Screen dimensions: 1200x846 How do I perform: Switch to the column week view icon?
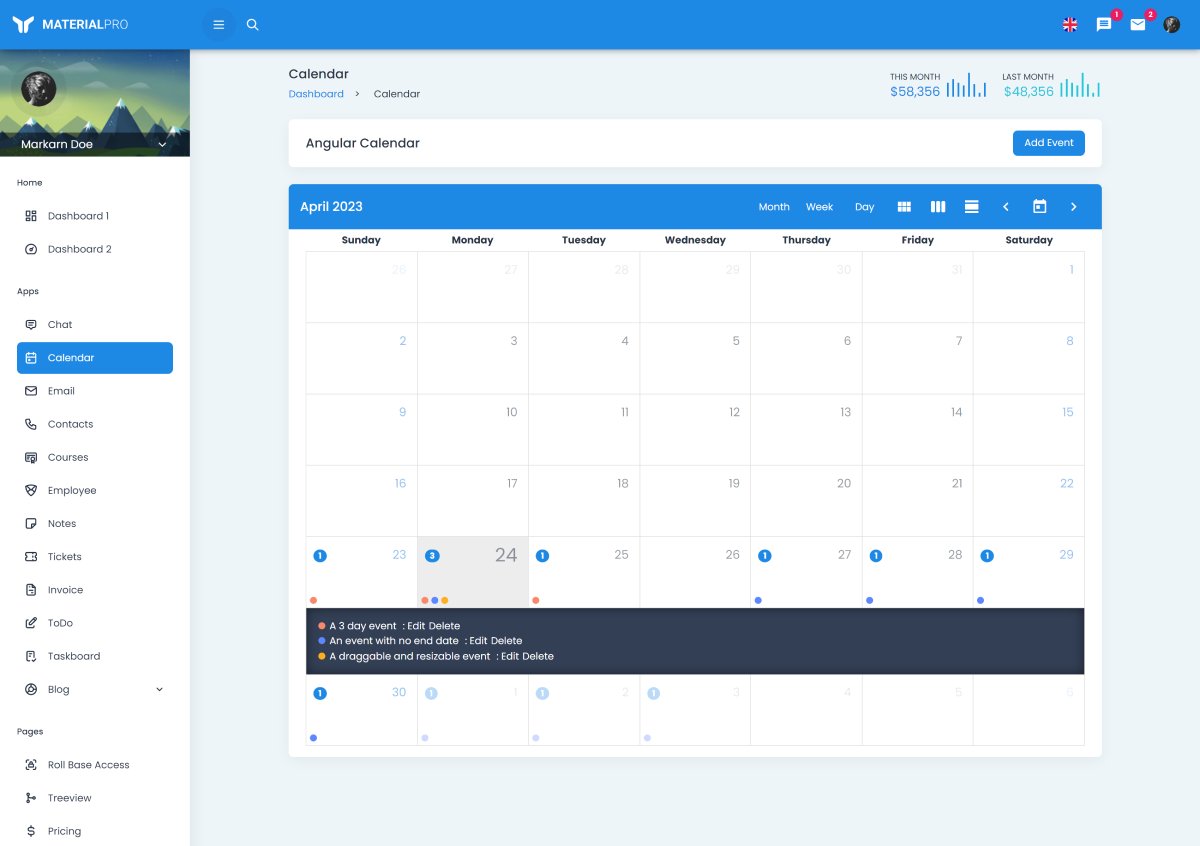point(938,207)
